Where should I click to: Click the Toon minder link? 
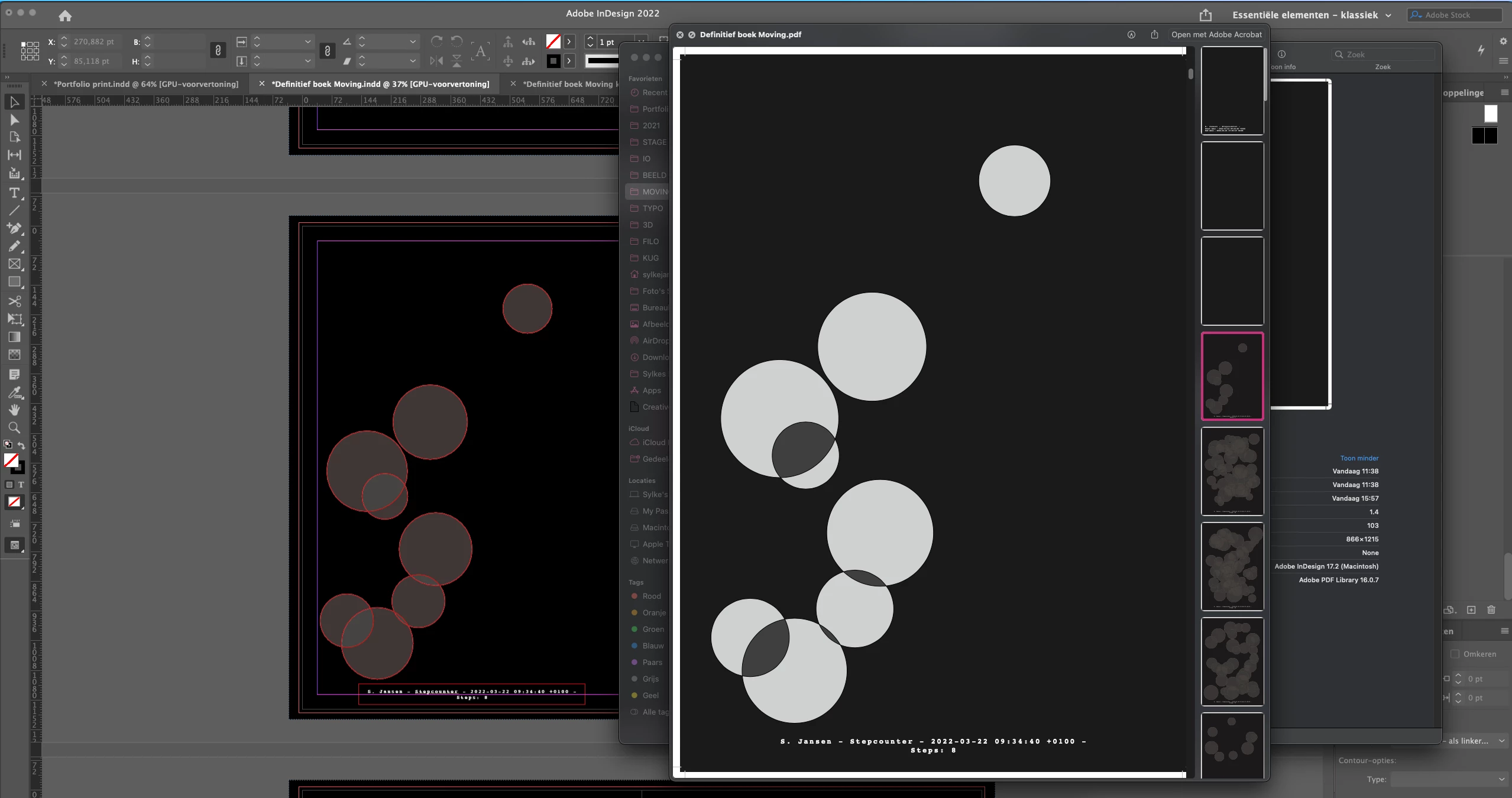point(1359,458)
